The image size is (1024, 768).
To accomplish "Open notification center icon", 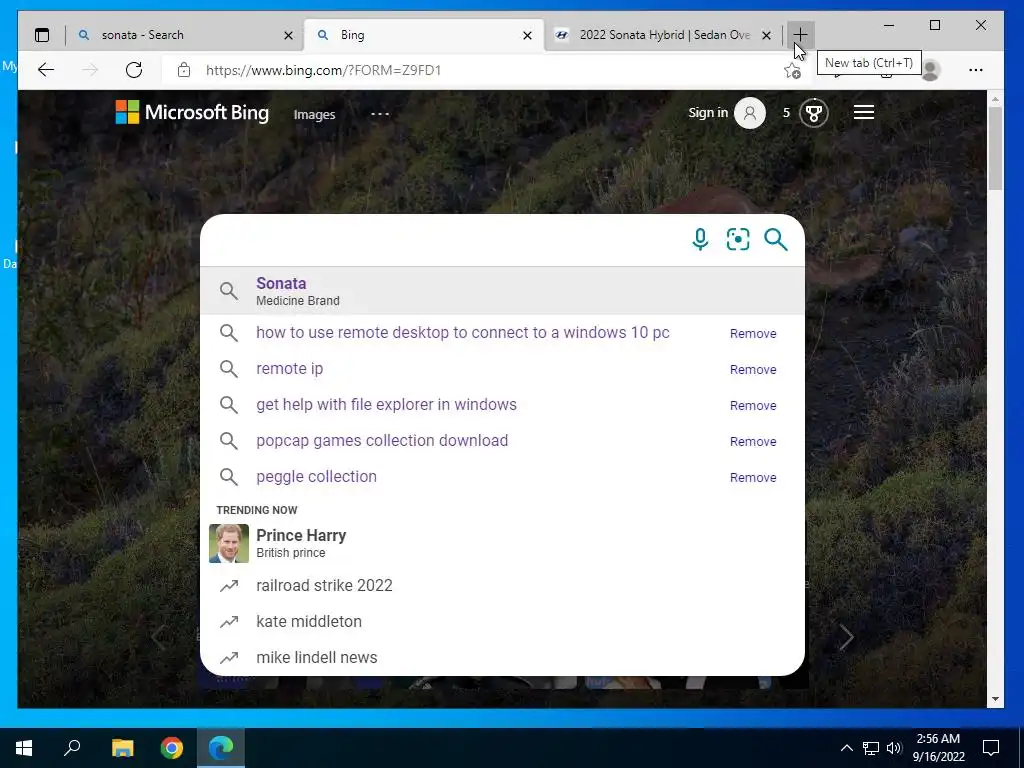I will (991, 748).
